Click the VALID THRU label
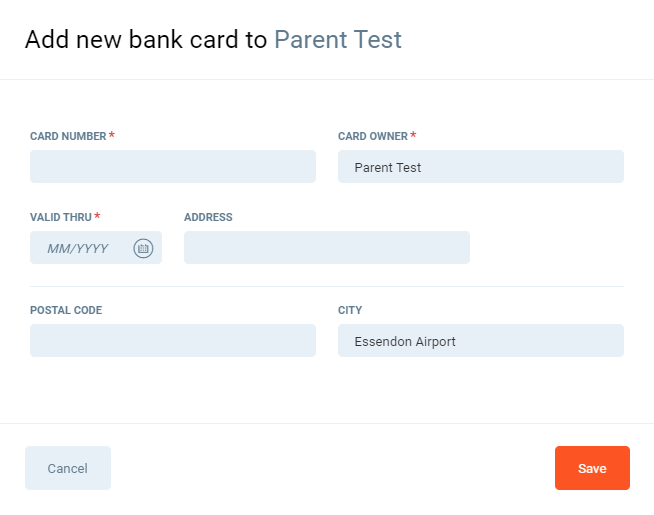Image resolution: width=654 pixels, height=515 pixels. (x=61, y=217)
